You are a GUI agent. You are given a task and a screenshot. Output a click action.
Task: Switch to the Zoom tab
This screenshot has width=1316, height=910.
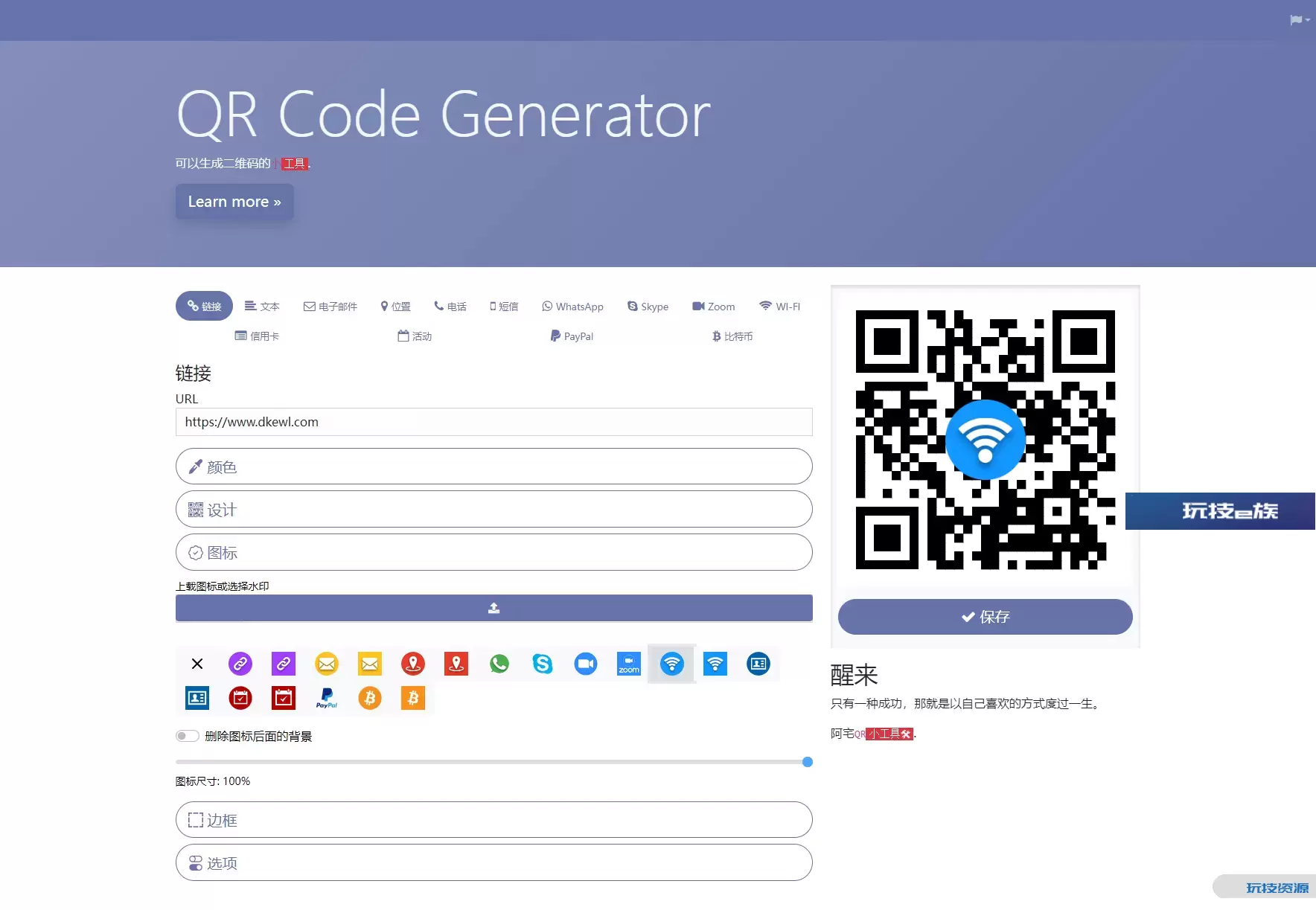[713, 306]
